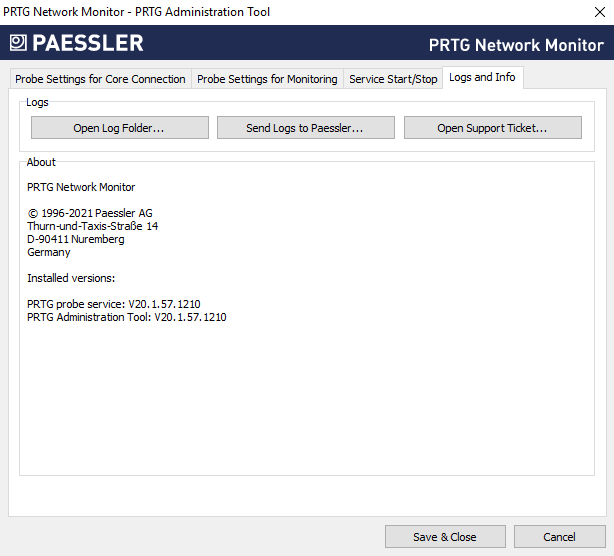This screenshot has width=614, height=556.
Task: Click the Paessler logo icon in the header
Action: pos(19,43)
